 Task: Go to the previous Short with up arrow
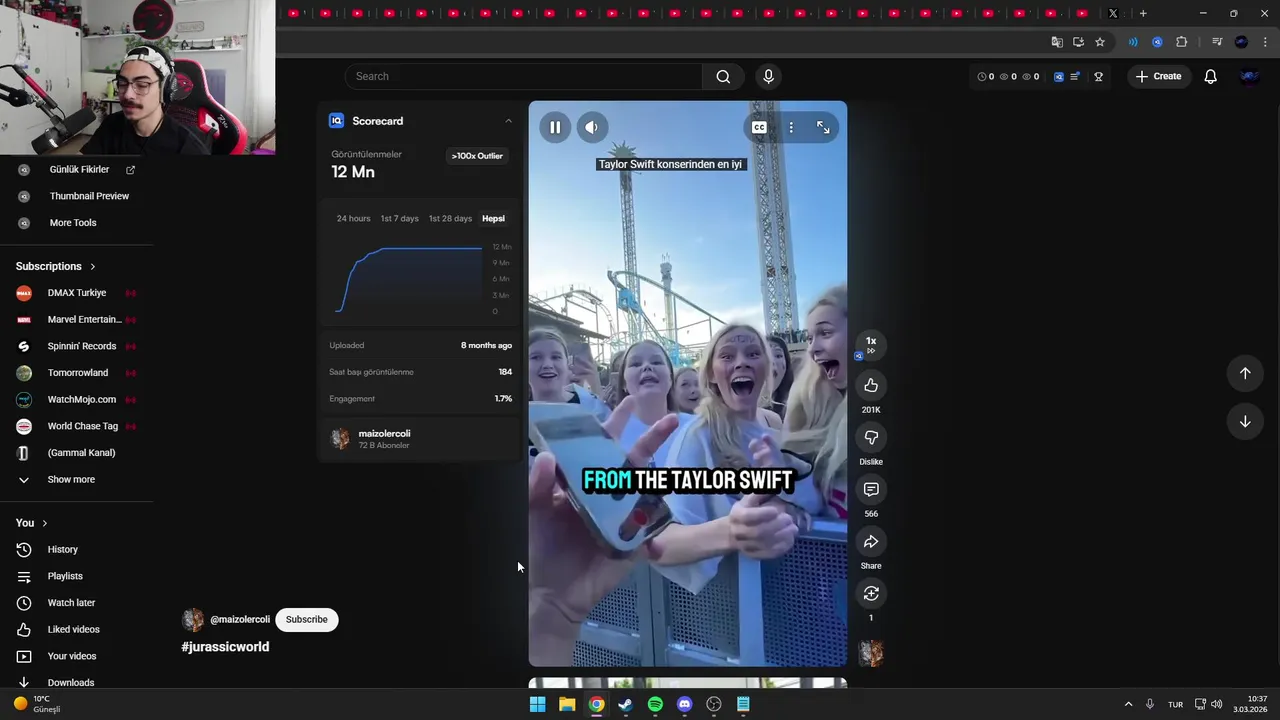click(1245, 373)
